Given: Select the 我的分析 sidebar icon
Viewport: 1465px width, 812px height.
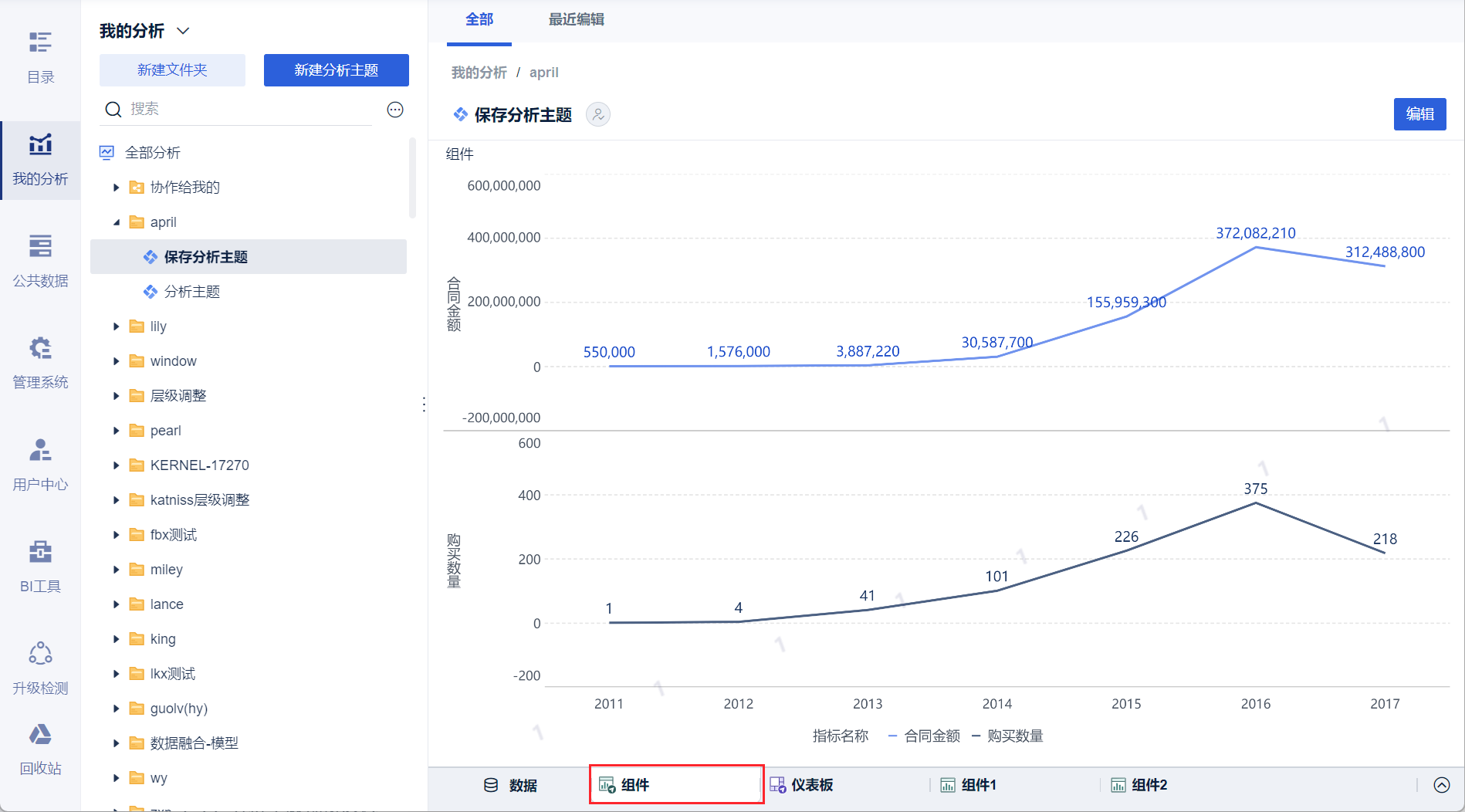Looking at the screenshot, I should click(x=40, y=144).
